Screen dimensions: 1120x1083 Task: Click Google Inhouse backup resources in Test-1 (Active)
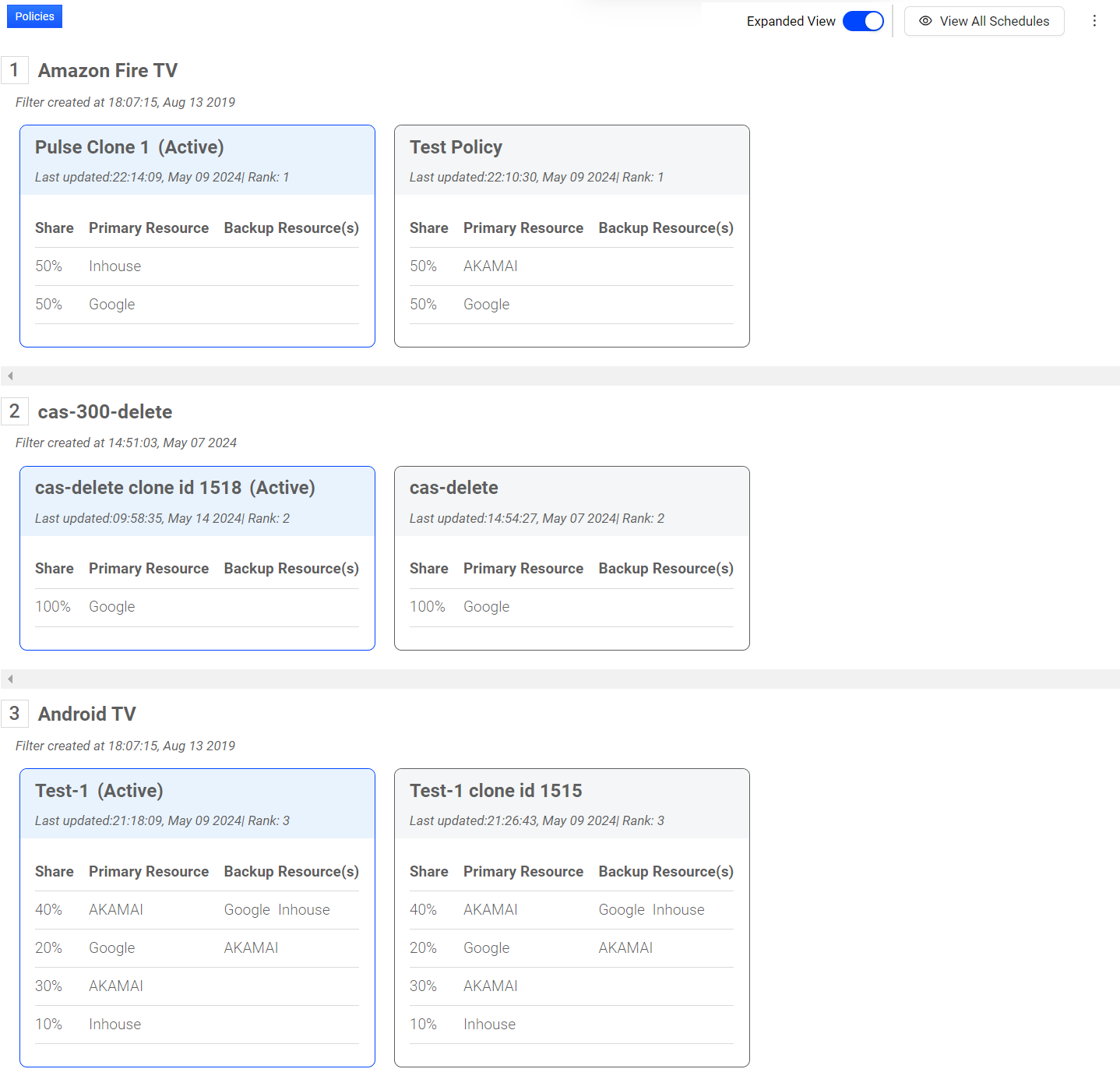tap(277, 910)
